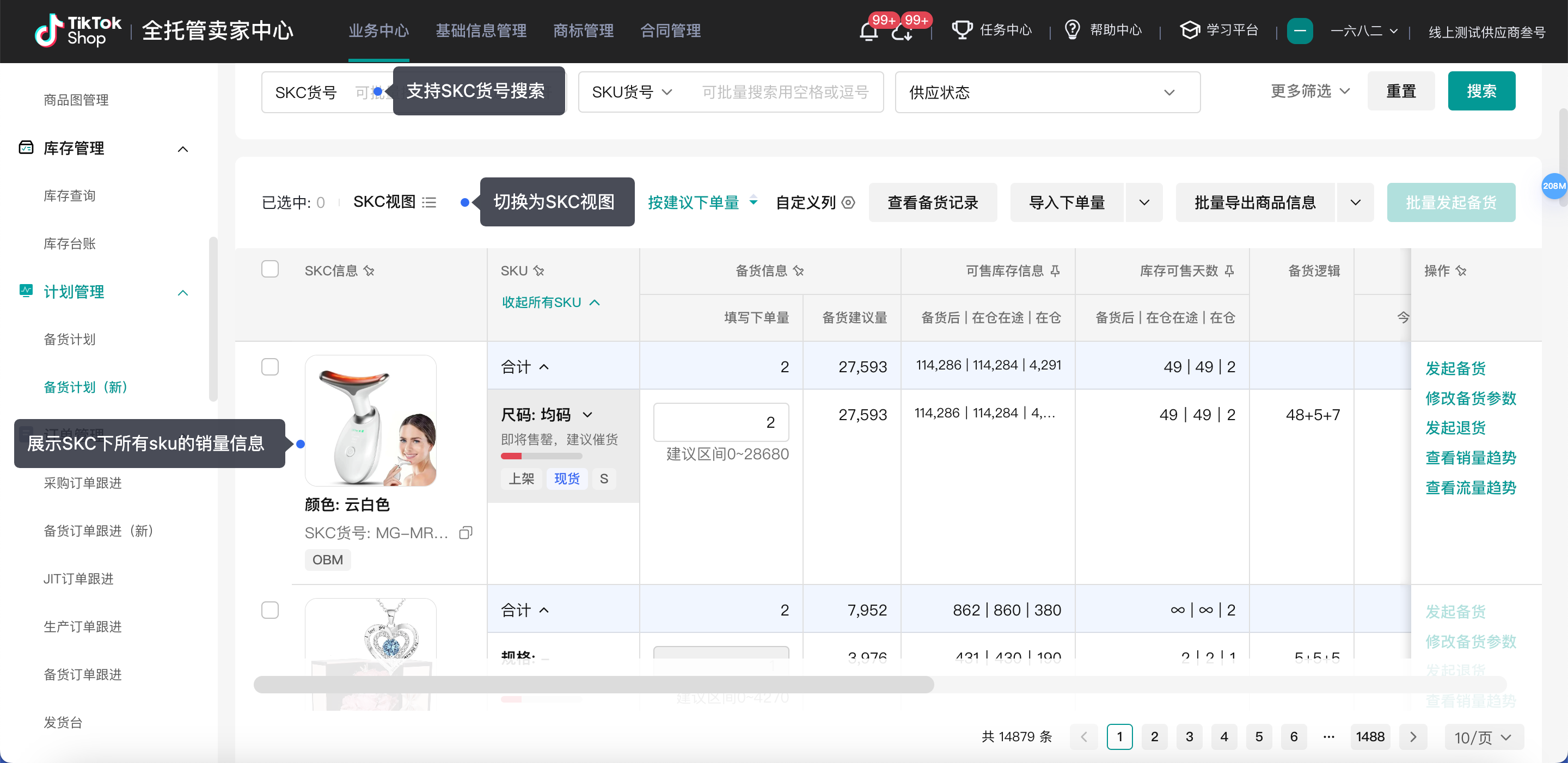Expand the 尺码: 均码 dropdown
Viewport: 1568px width, 763px height.
pos(587,415)
